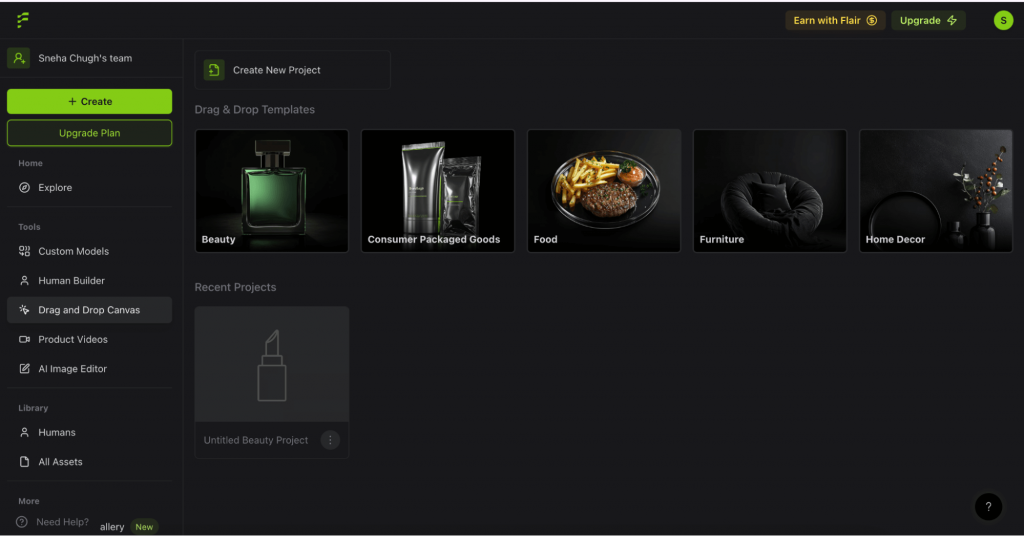Open Sneha Chugh's team switcher
This screenshot has width=1024, height=536.
coord(85,58)
